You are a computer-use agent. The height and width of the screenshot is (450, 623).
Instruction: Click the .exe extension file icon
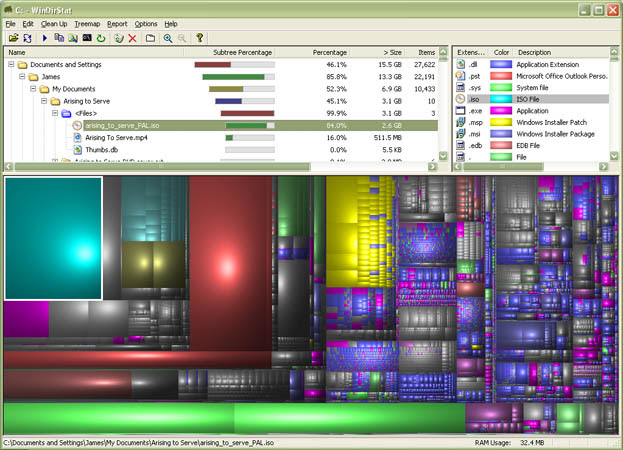460,111
